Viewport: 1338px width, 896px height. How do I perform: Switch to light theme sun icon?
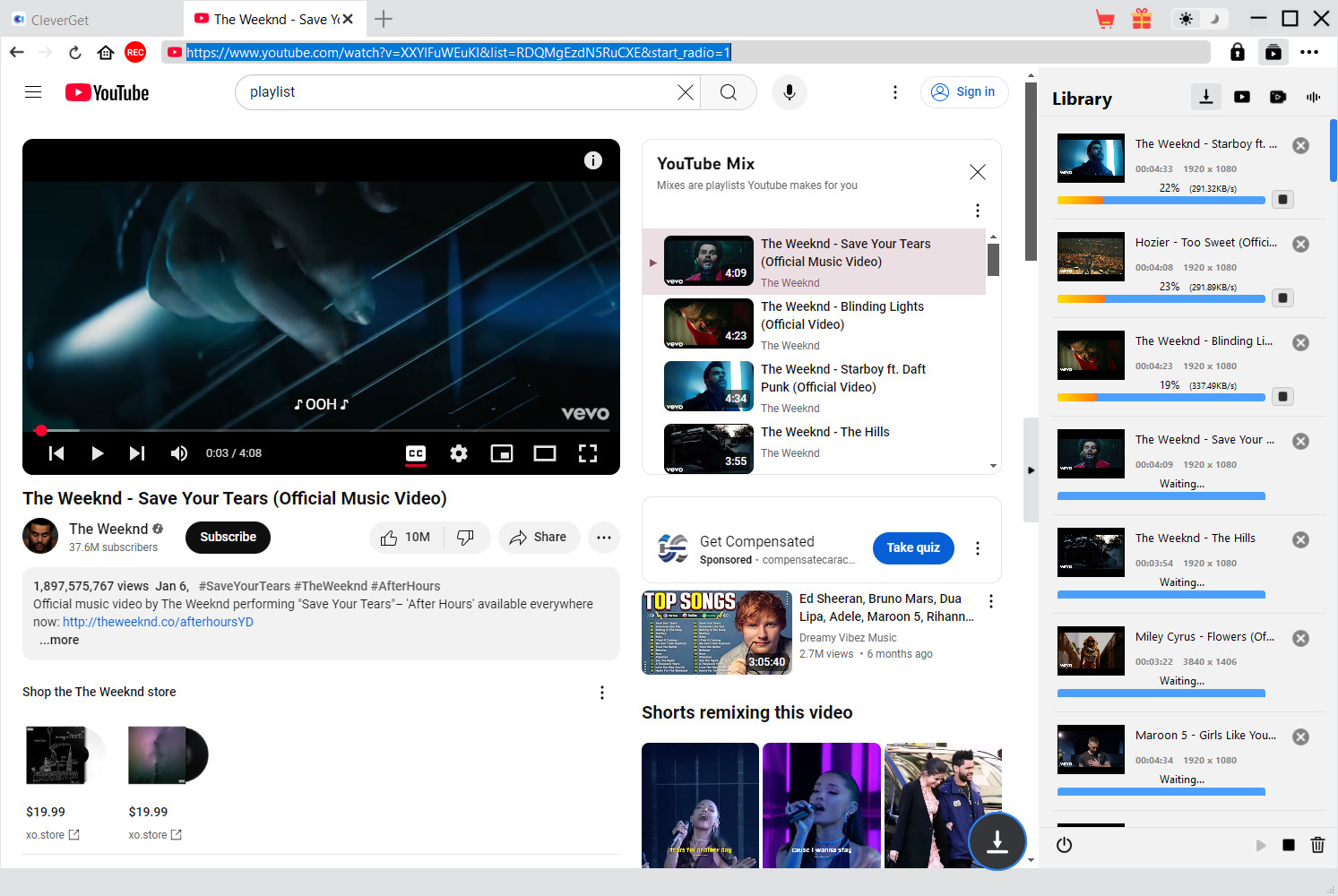point(1187,19)
